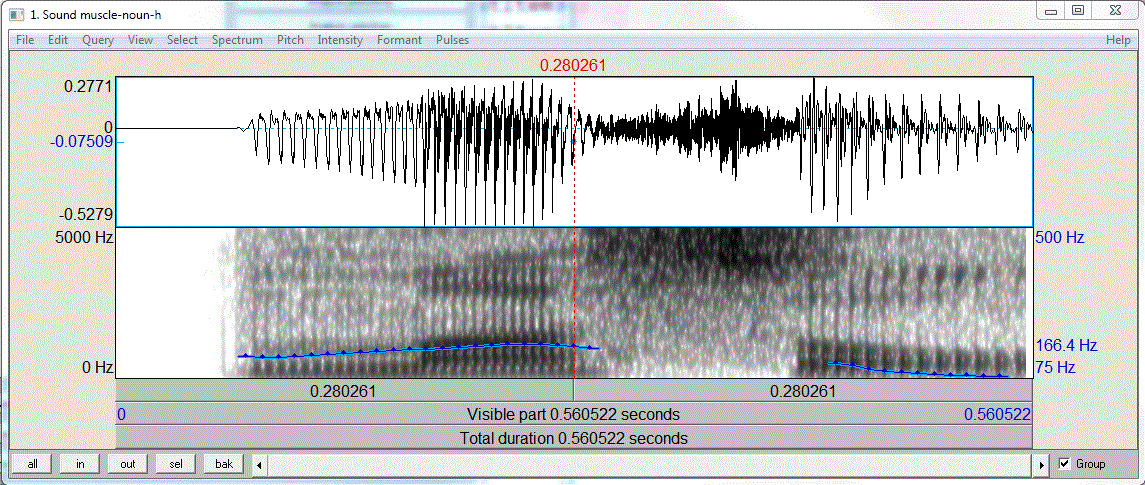The image size is (1145, 485).
Task: Play the Visible part 0.560522 seconds bar
Action: 574,415
